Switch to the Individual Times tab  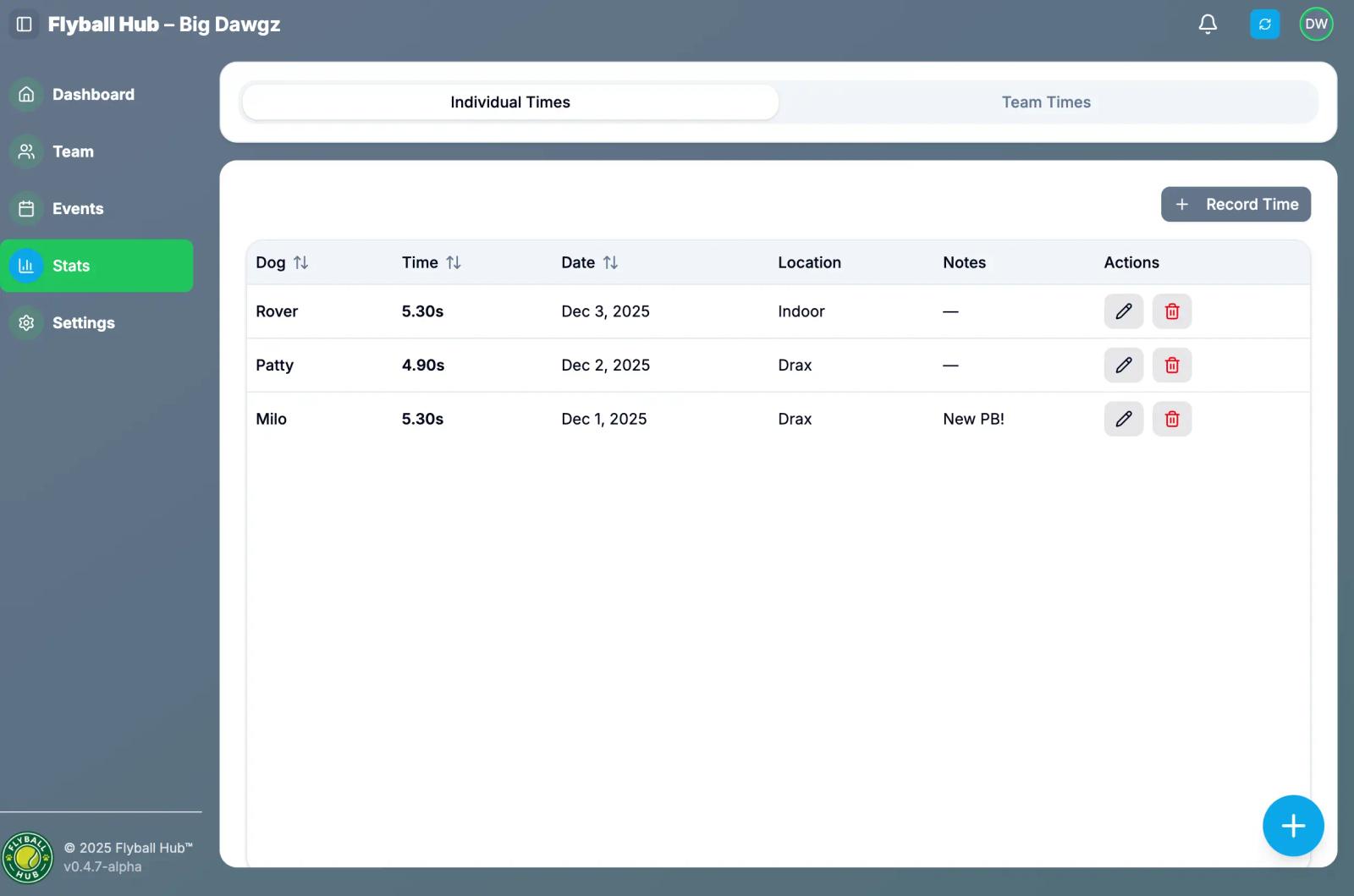click(x=510, y=102)
